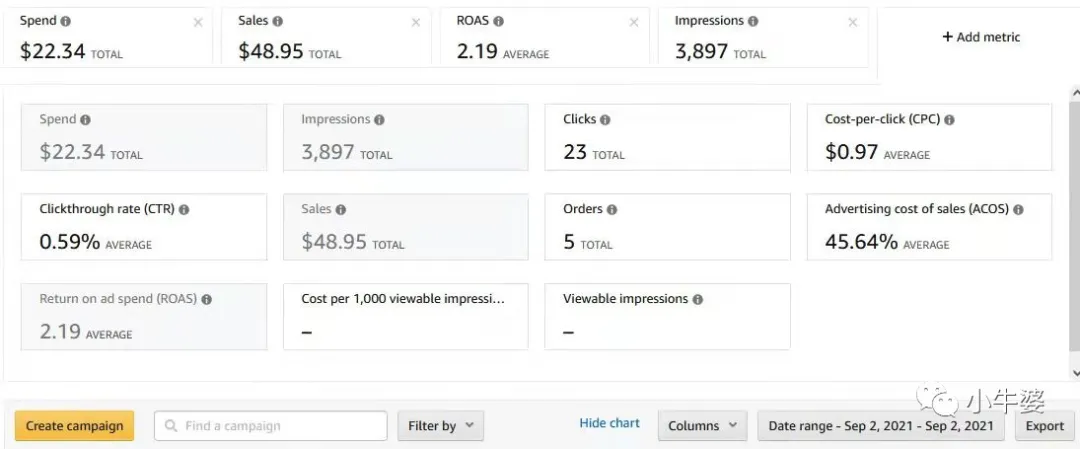Remove the Spend metric from the chart
The height and width of the screenshot is (449, 1080).
click(198, 23)
